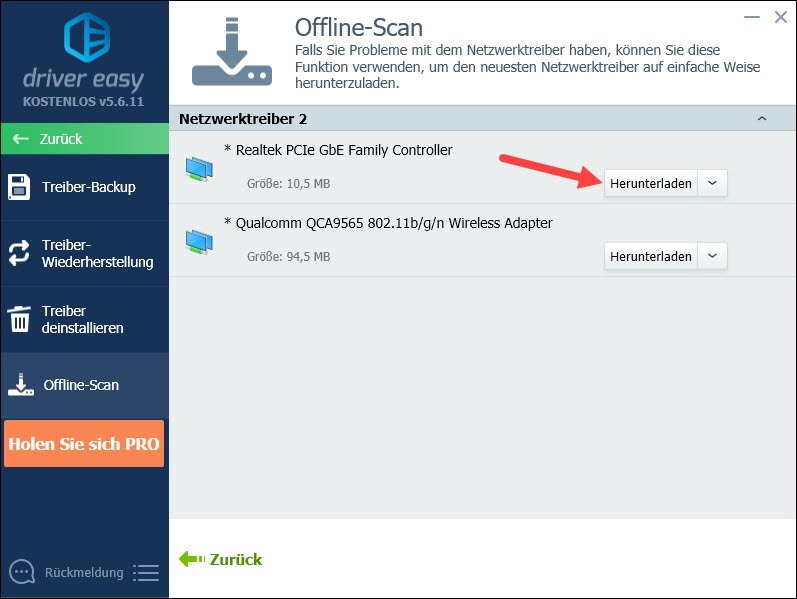The width and height of the screenshot is (797, 599).
Task: Open Treiber-Backup from the sidebar
Action: [85, 187]
